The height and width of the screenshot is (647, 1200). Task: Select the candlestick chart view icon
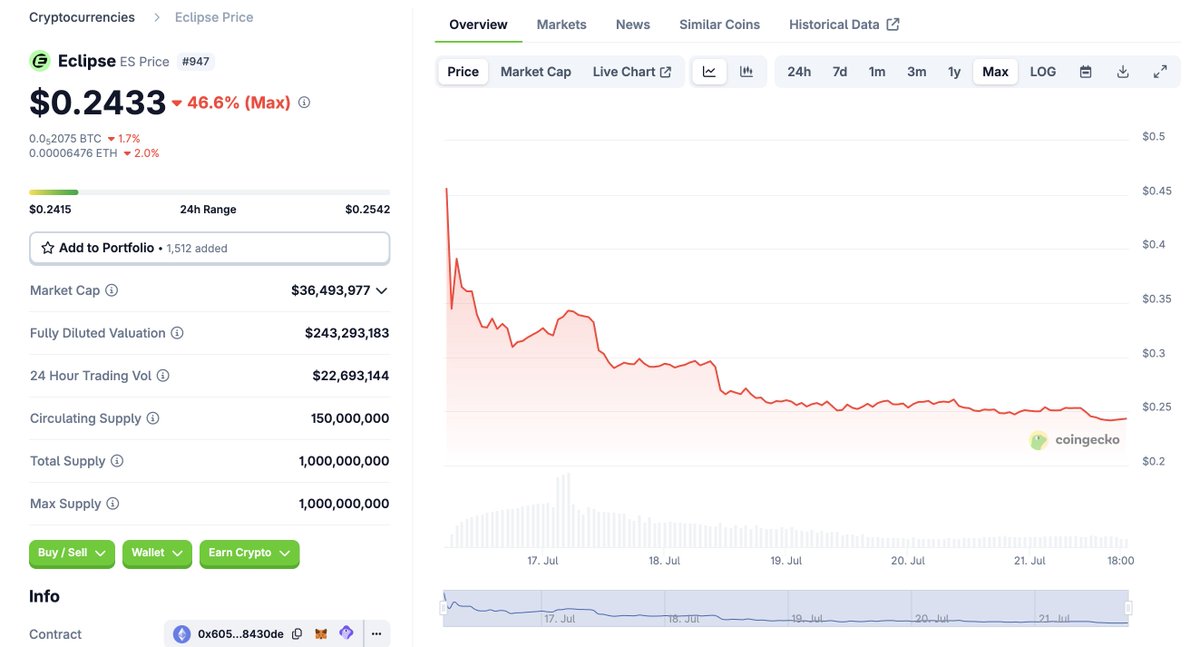pos(746,72)
